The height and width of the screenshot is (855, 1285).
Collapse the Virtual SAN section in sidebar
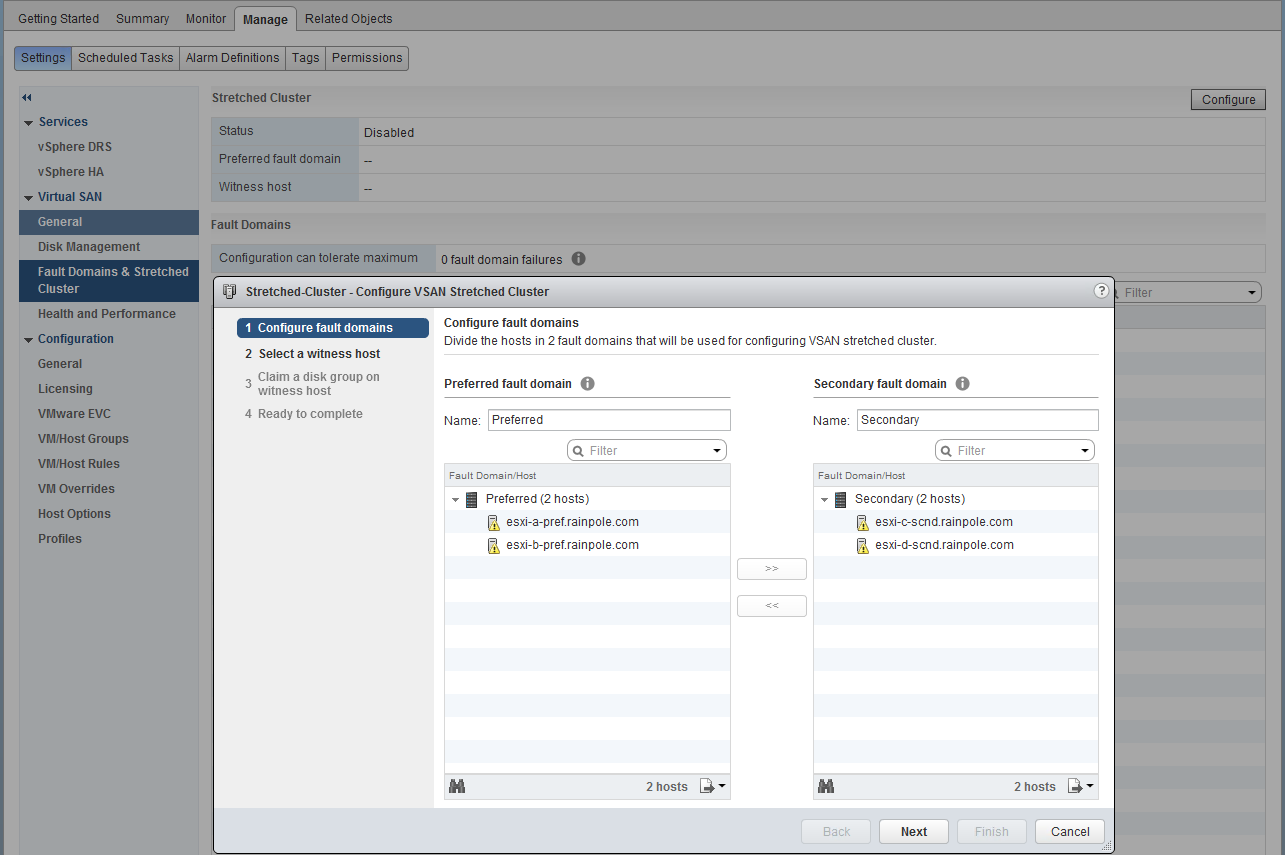(29, 197)
